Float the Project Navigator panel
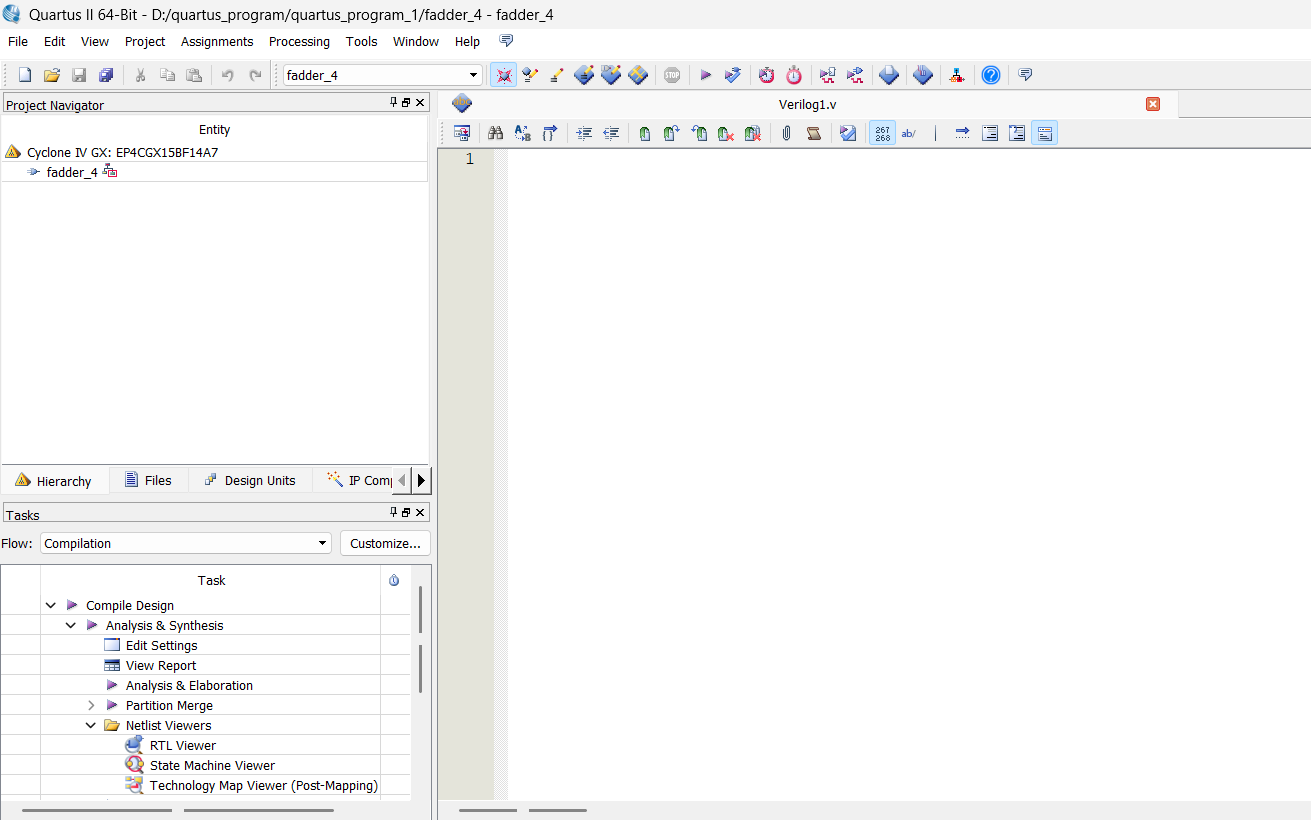 pyautogui.click(x=406, y=103)
